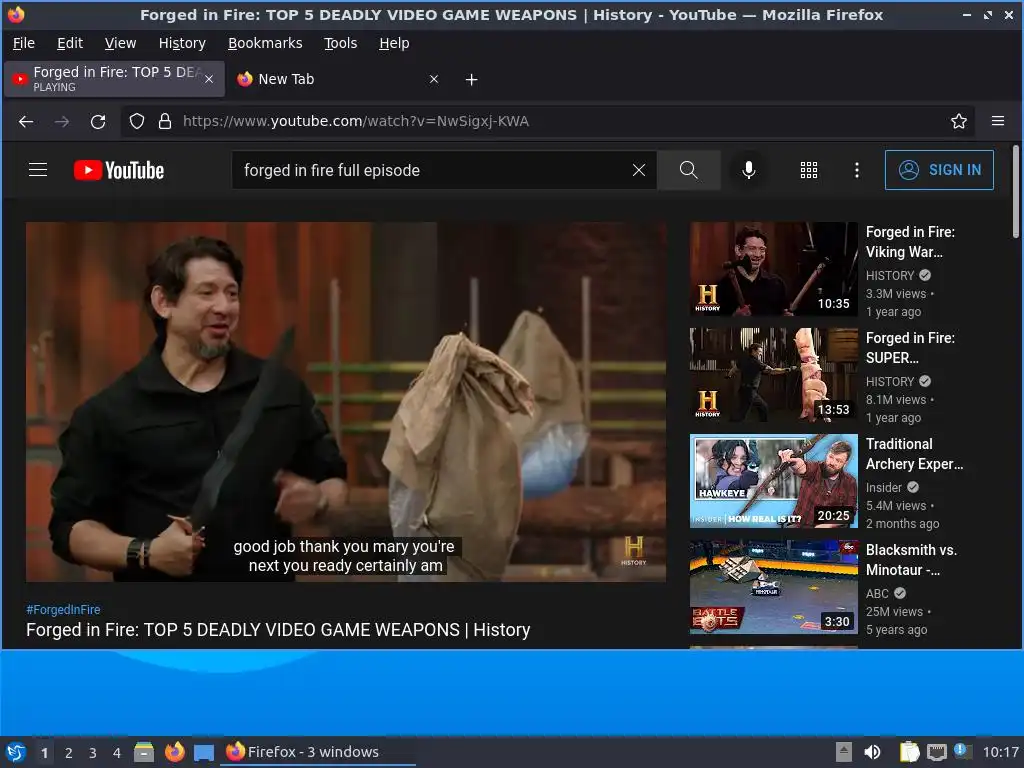Open YouTube settings three-dot menu

[x=856, y=170]
